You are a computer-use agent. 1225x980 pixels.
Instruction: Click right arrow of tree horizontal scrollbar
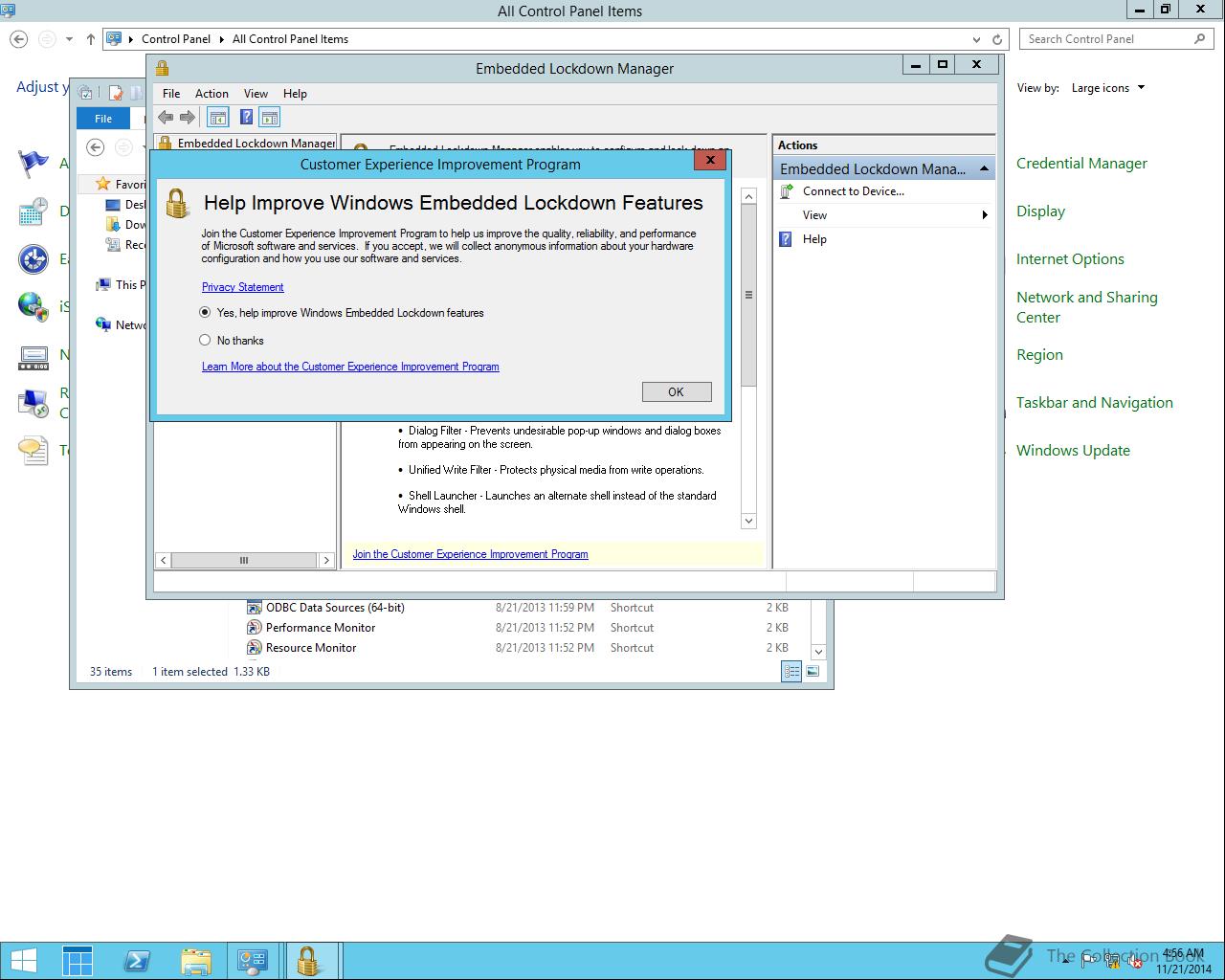tap(326, 560)
